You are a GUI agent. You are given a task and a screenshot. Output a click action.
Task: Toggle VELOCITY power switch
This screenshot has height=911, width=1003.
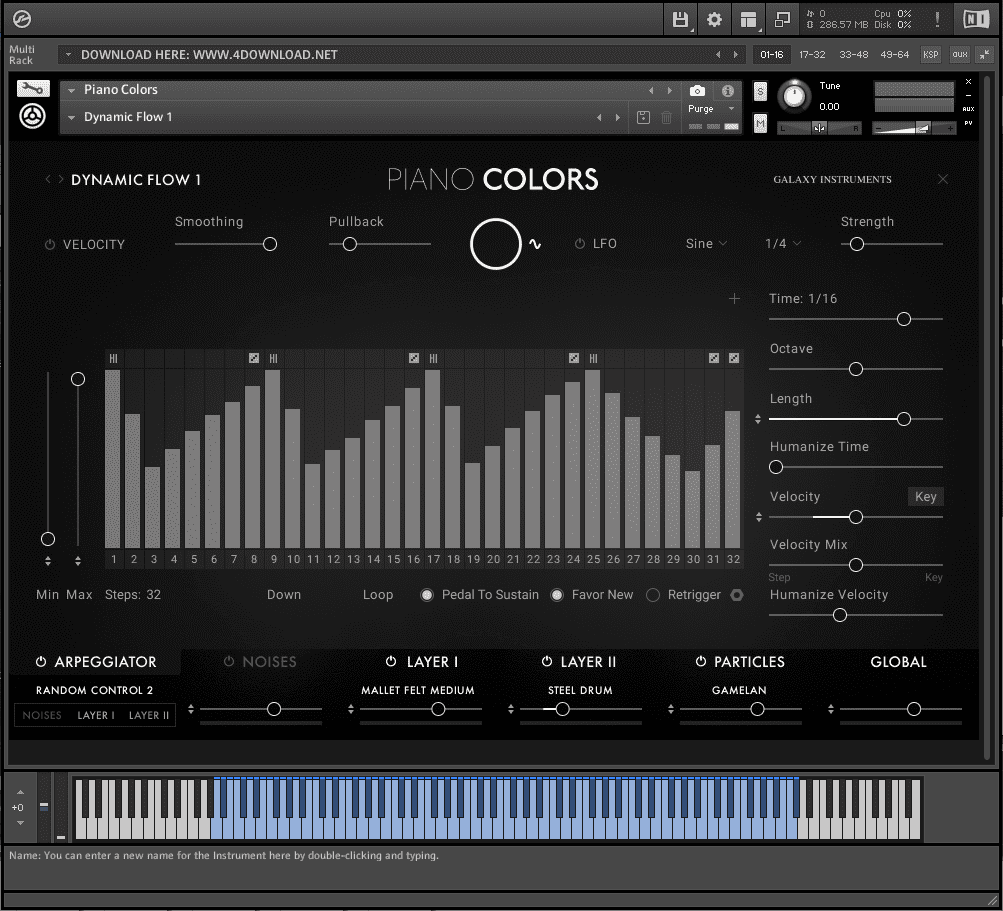click(50, 244)
